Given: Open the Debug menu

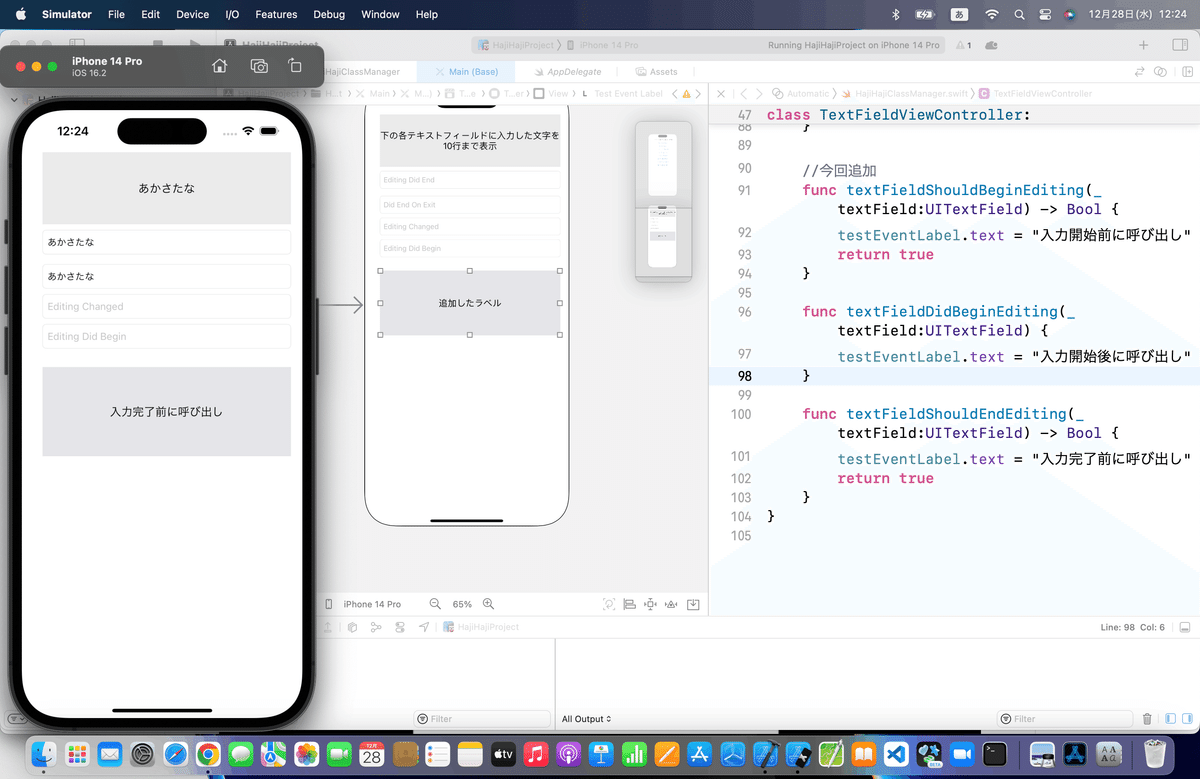Looking at the screenshot, I should (x=329, y=14).
